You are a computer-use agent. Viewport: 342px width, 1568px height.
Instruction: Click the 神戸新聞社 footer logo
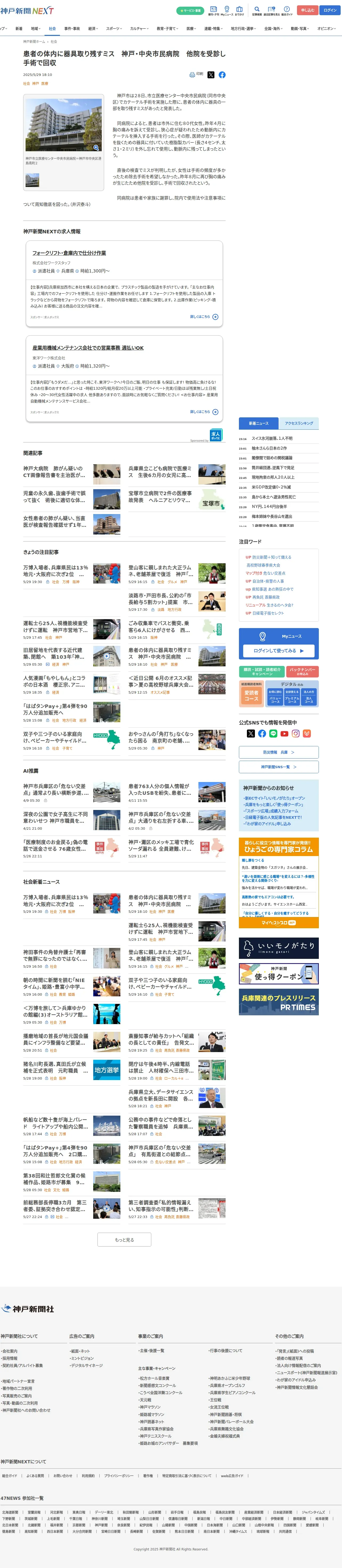tap(28, 1309)
